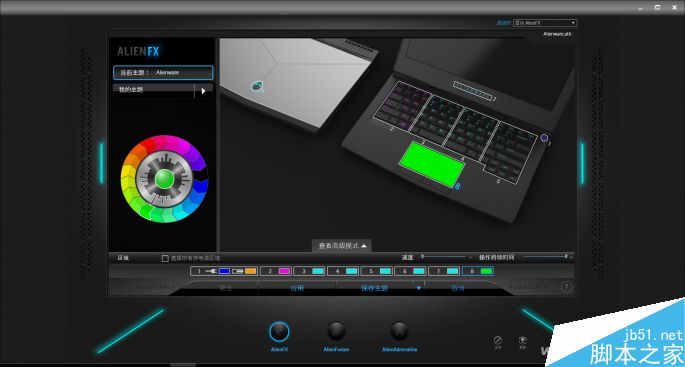Screen dimensions: 685x367
Task: Pick blue AC-power swatch in zone 1
Action: 224,271
